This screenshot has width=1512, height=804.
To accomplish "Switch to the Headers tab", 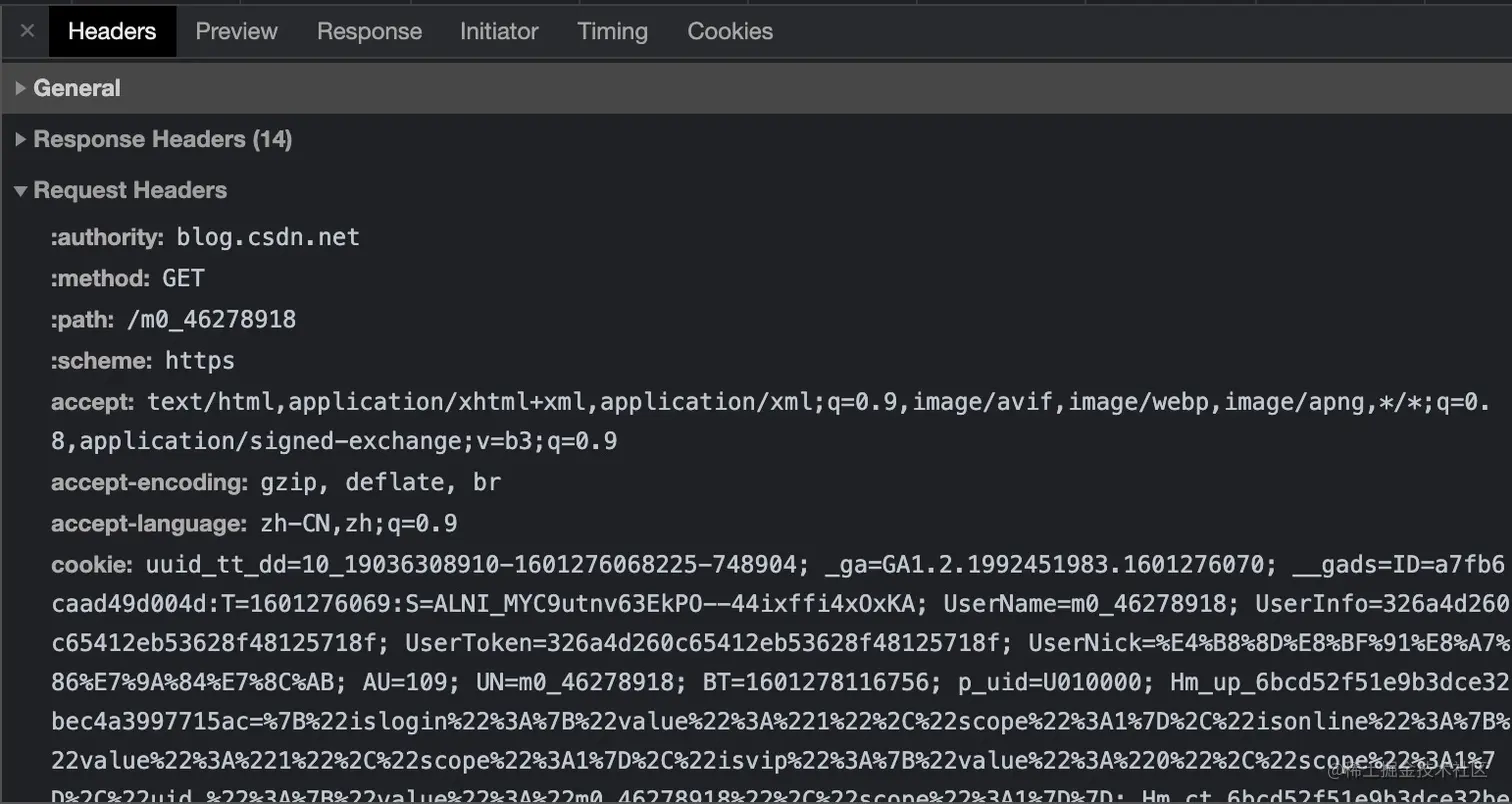I will pos(112,31).
